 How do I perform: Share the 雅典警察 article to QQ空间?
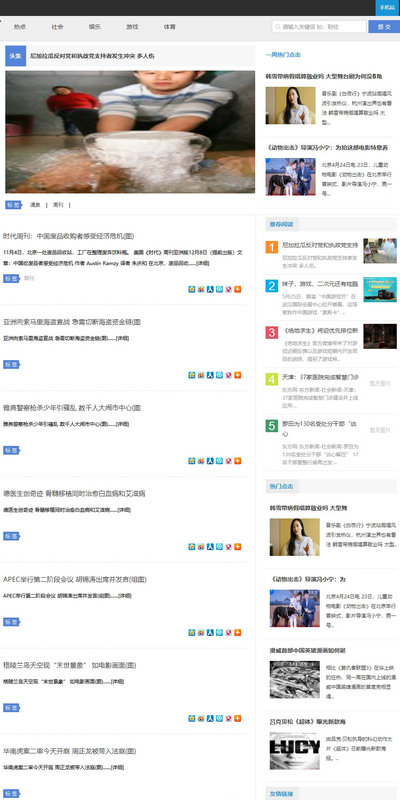[192, 461]
